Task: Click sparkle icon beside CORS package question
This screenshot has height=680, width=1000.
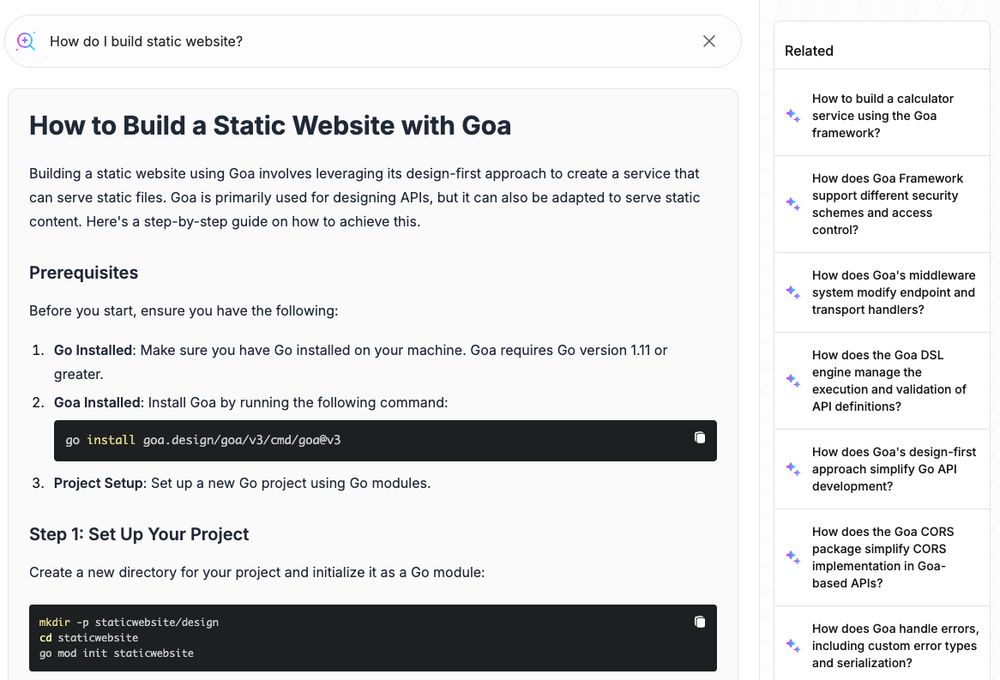Action: [793, 558]
